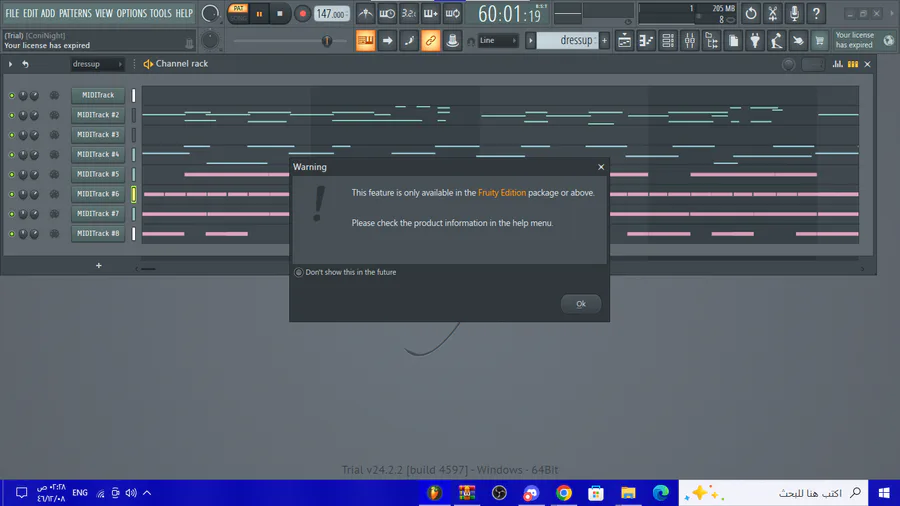Toggle the metronome icon
The width and height of the screenshot is (900, 506).
click(365, 13)
